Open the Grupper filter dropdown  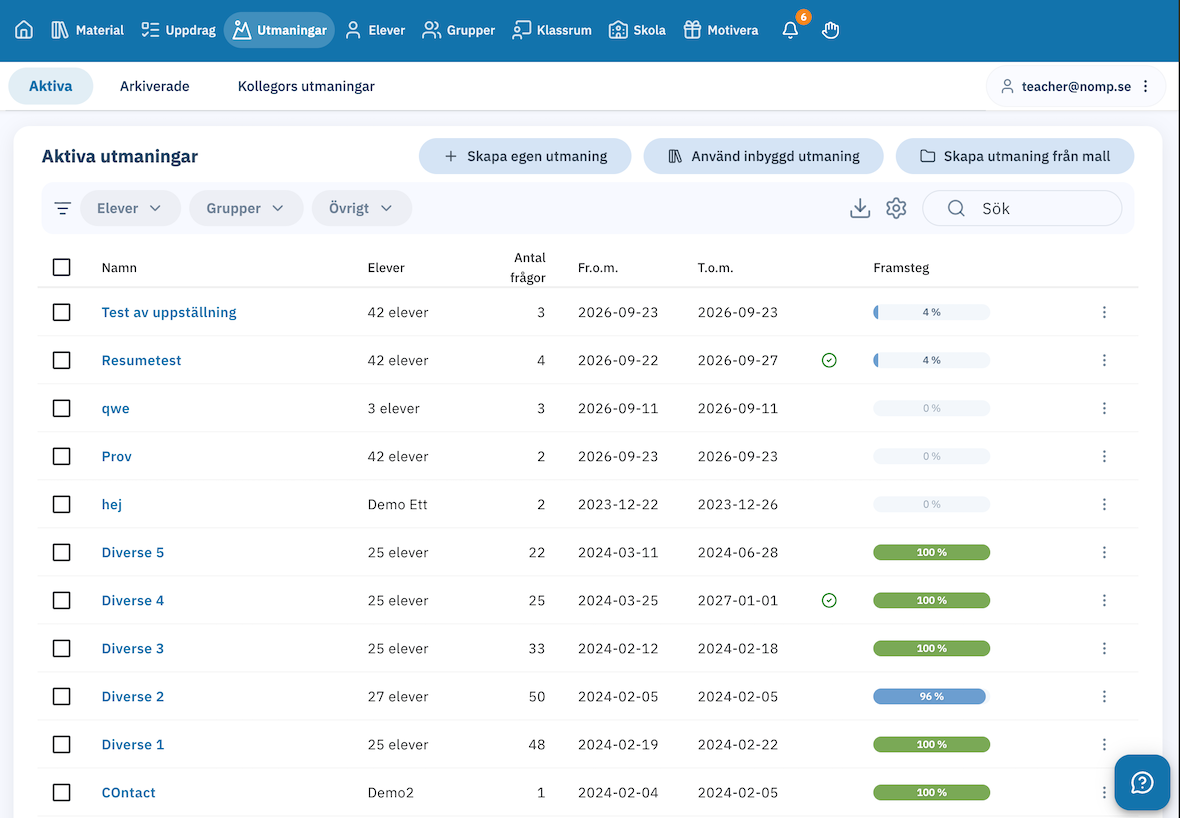(x=246, y=208)
